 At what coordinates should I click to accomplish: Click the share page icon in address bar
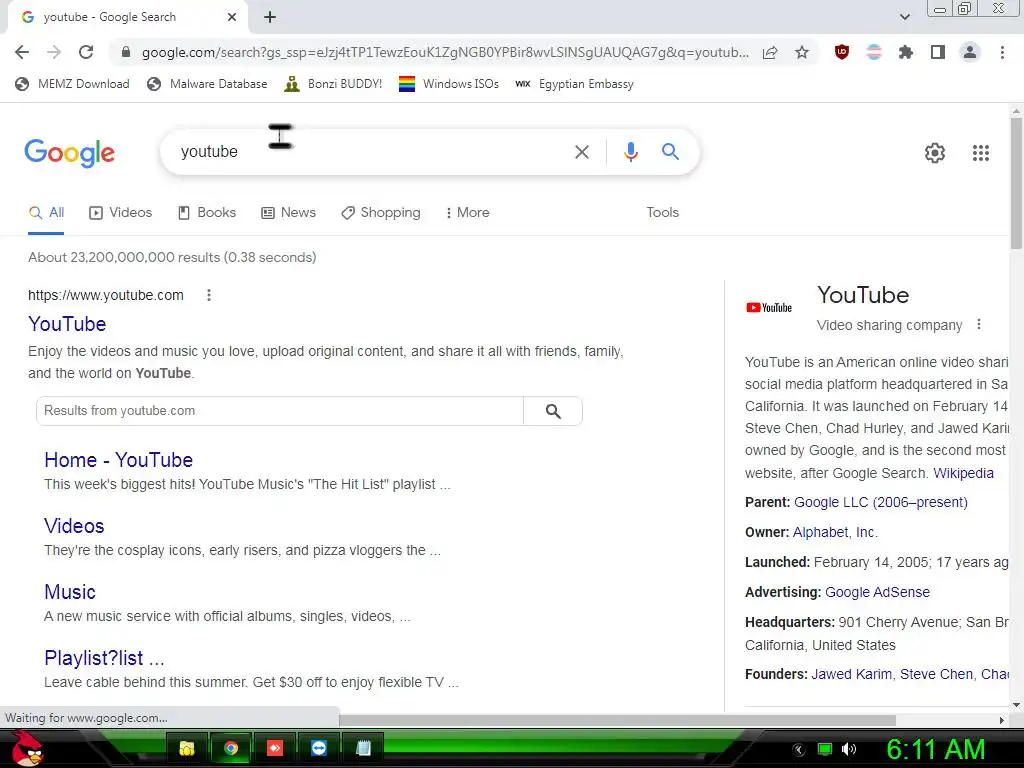pyautogui.click(x=770, y=52)
